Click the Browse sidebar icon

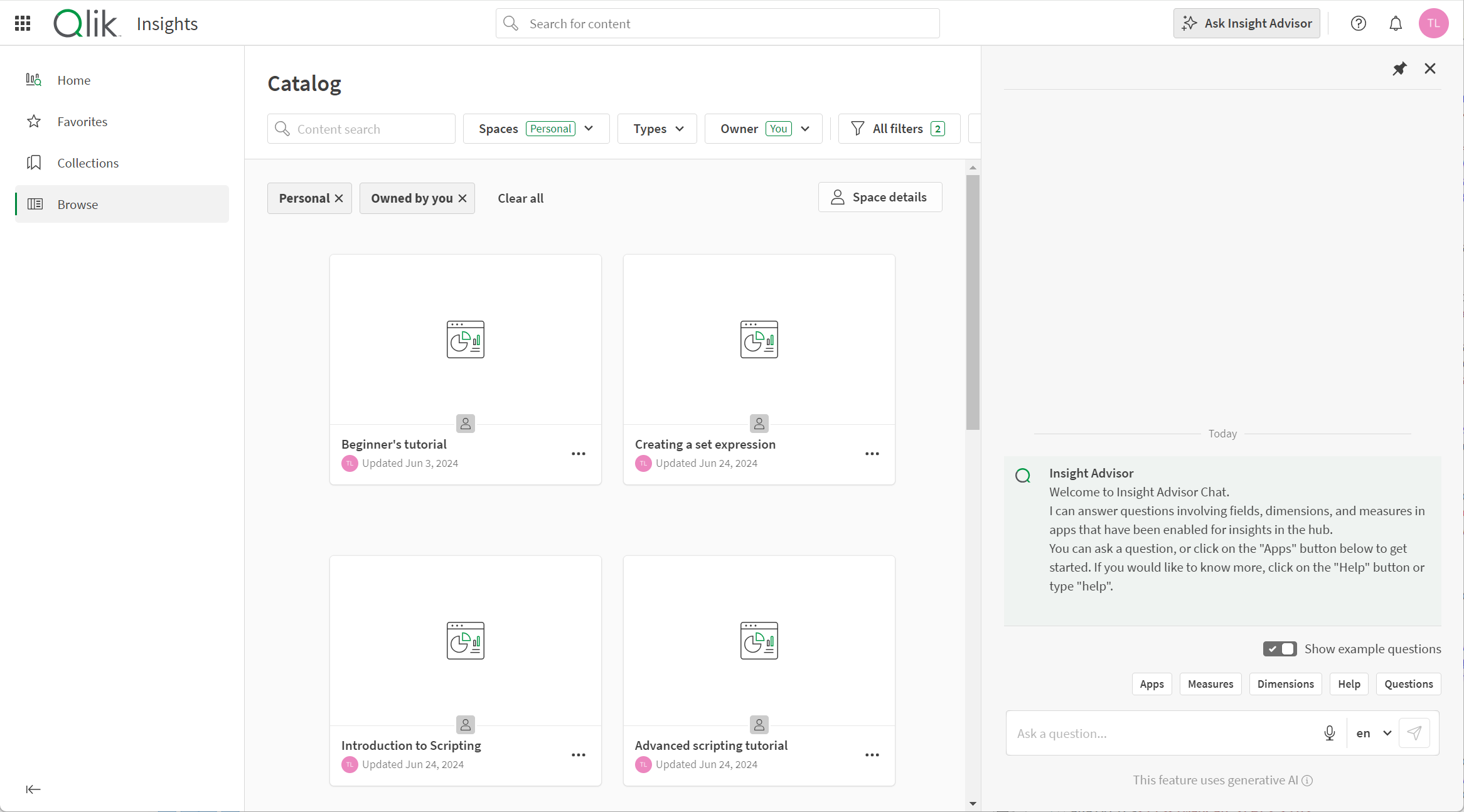click(36, 204)
